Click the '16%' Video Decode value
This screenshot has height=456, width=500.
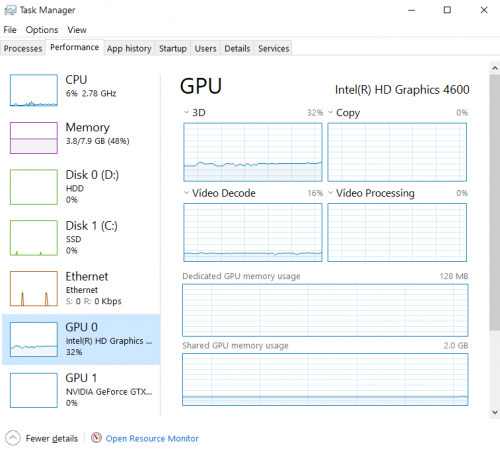pos(315,193)
